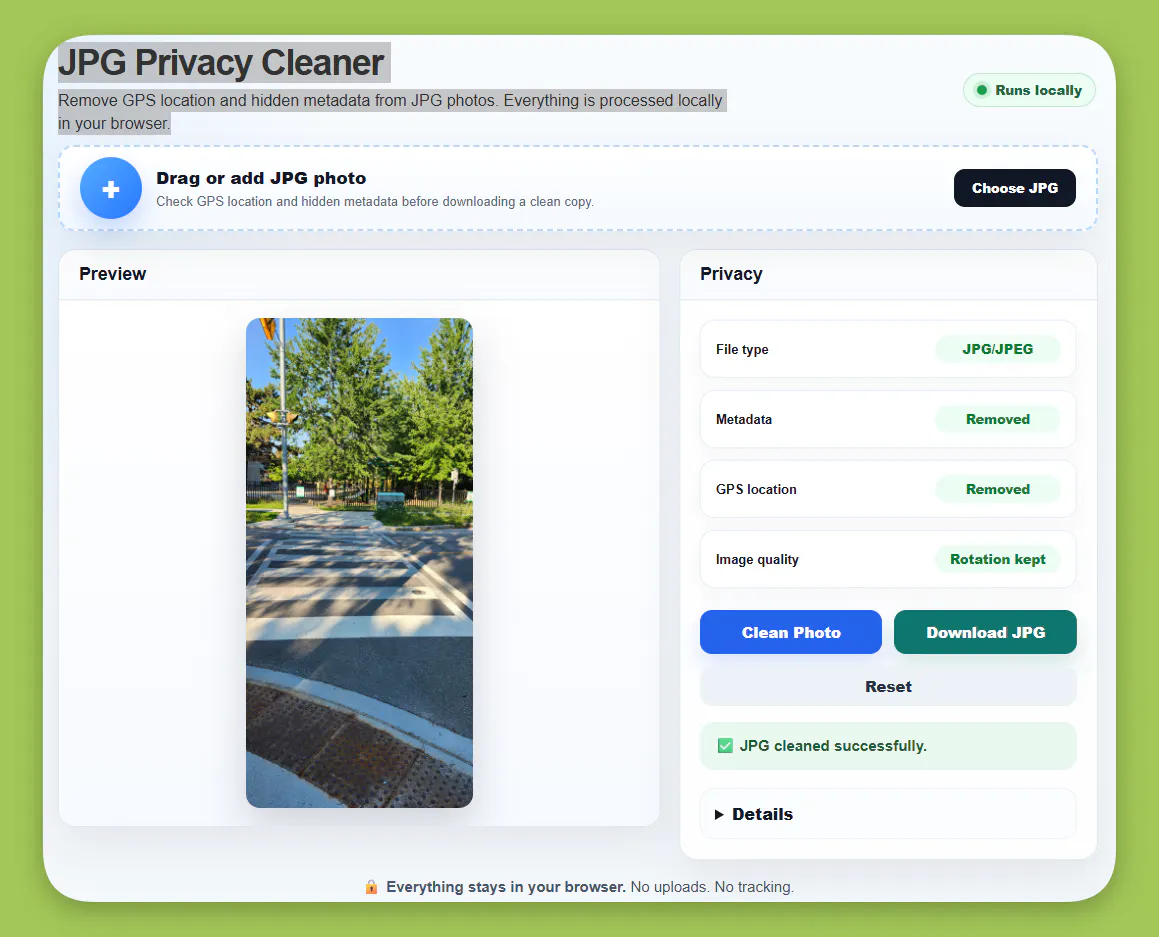
Task: Click the Drag or add JPG photo heading
Action: coord(261,178)
